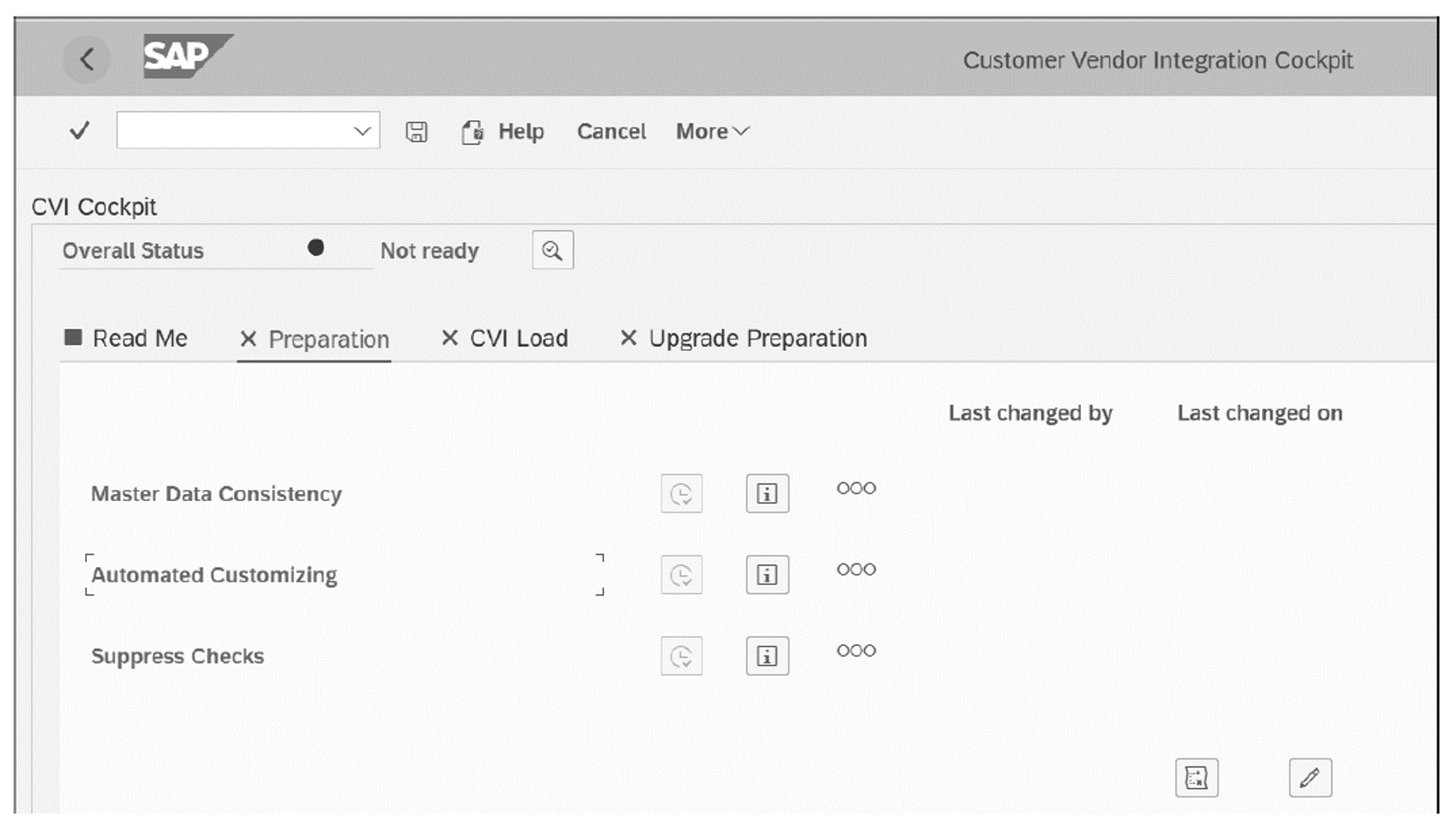The width and height of the screenshot is (1456, 834).
Task: Click the magnifier icon beside Not ready status
Action: click(552, 250)
